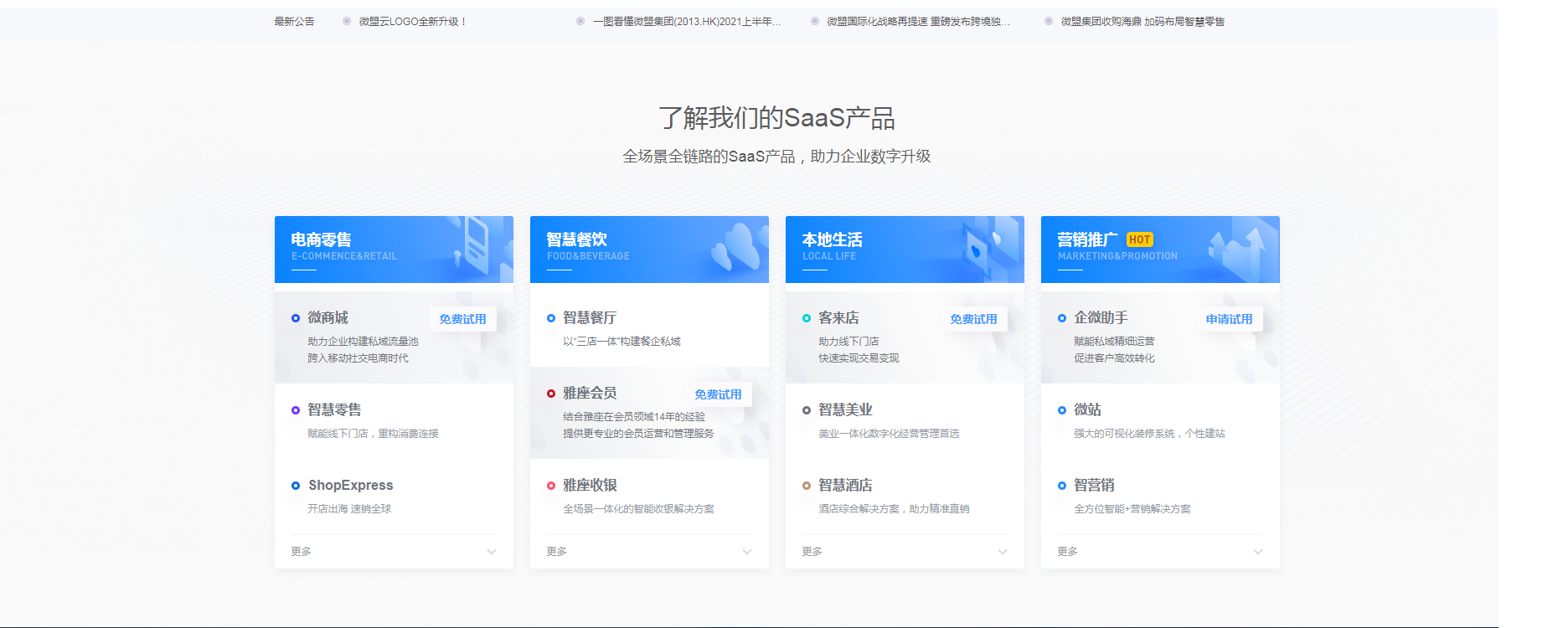
Task: Select the 微盟云LOGO全新升级 announcement bullet
Action: (x=347, y=22)
